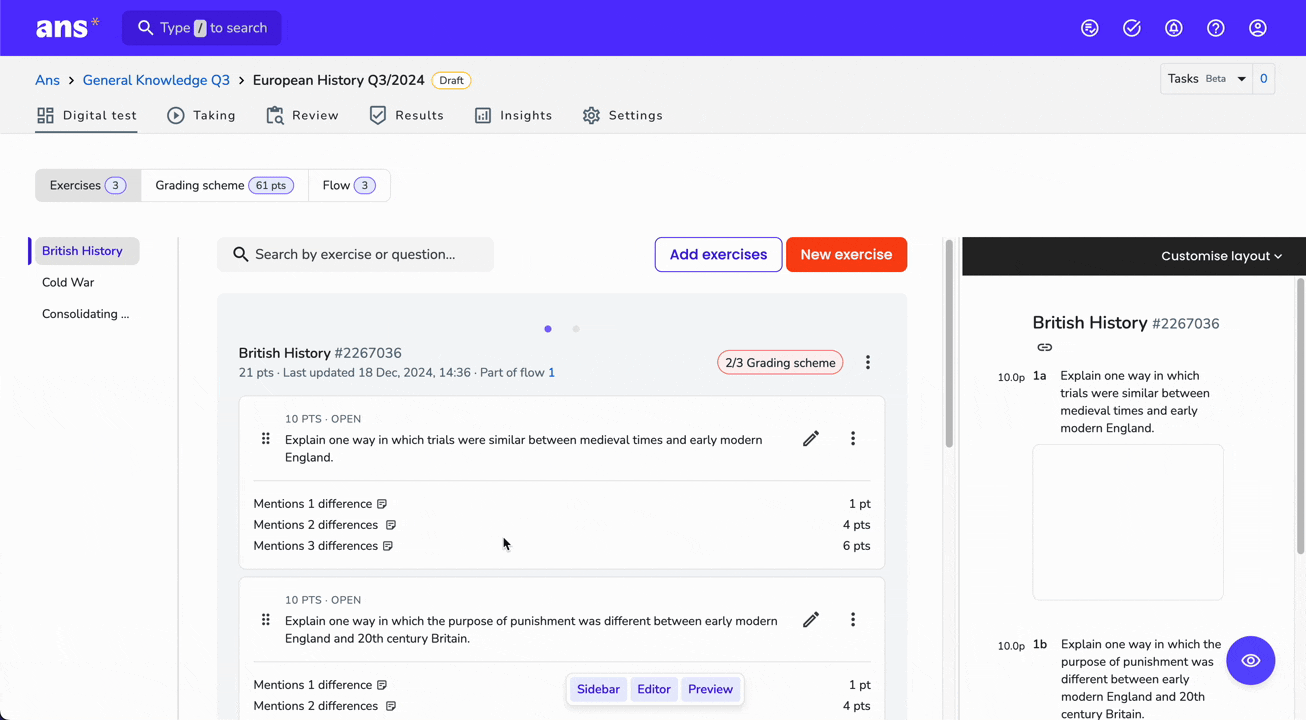Screen dimensions: 1306x720
Task: Edit the purpose of punishment question pencil
Action: (811, 620)
